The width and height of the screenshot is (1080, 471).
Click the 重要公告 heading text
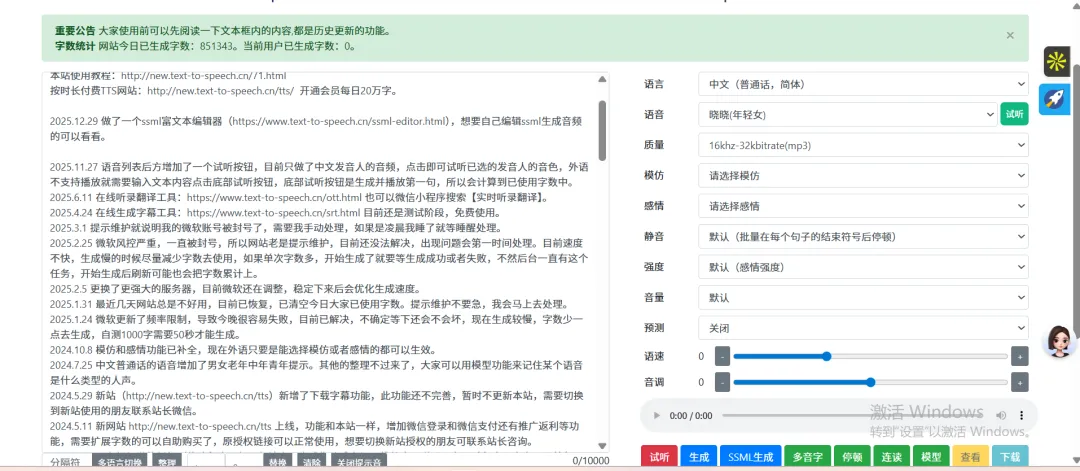pyautogui.click(x=75, y=31)
